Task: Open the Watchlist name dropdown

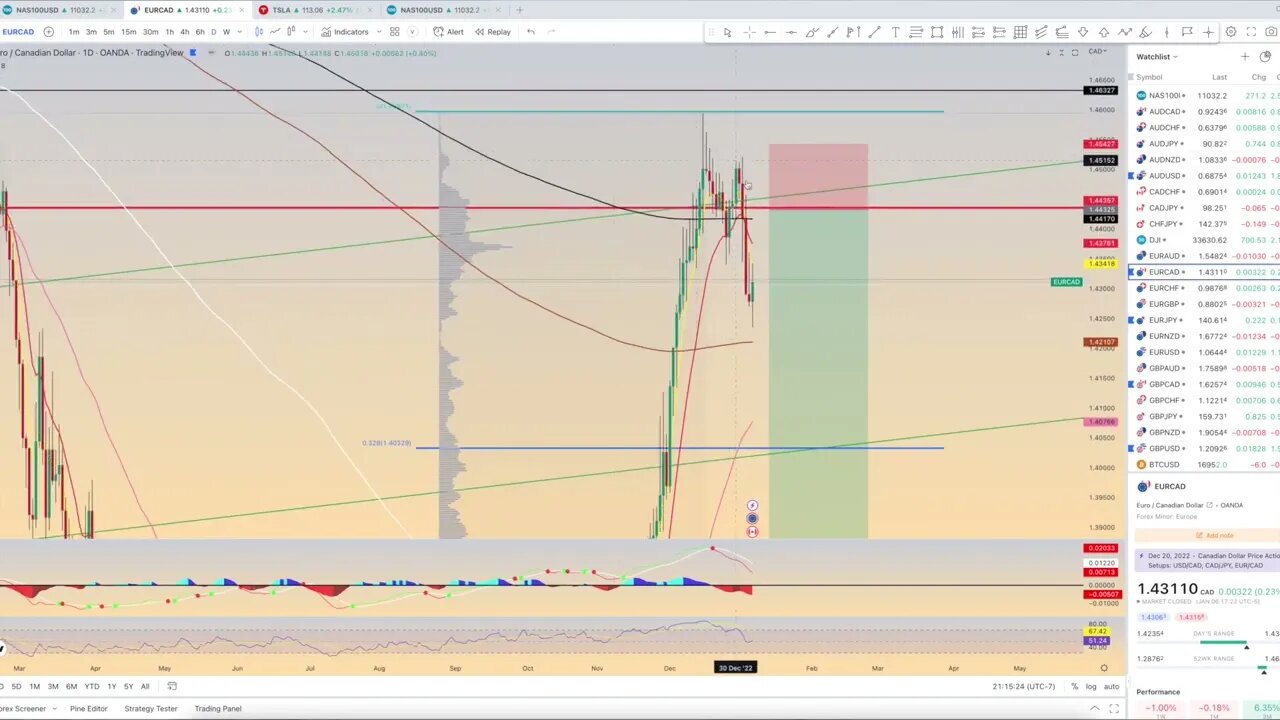Action: [1157, 57]
